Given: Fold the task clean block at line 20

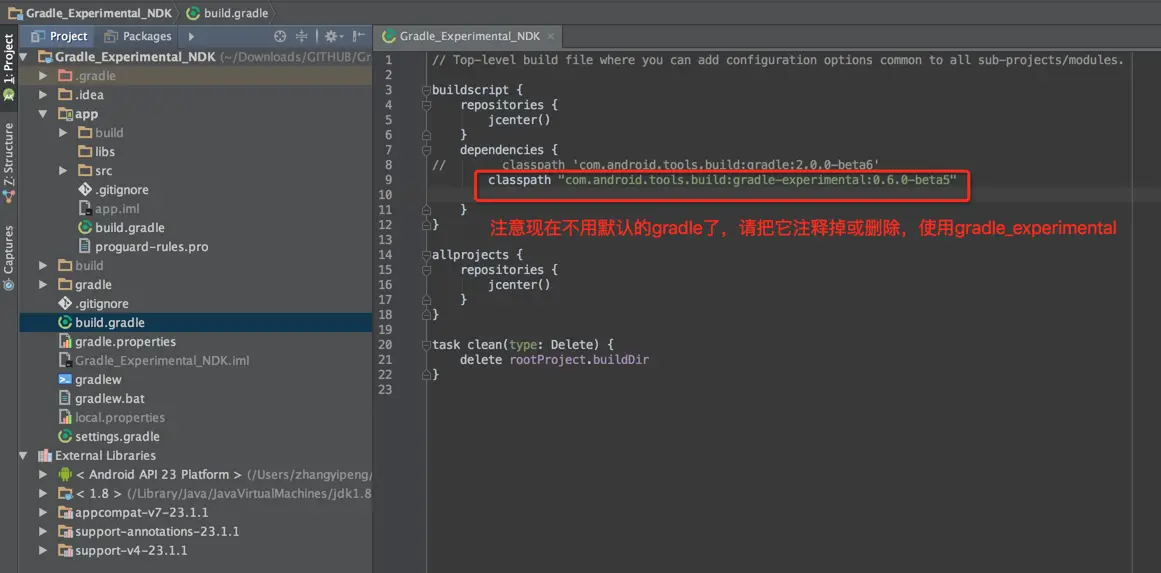Looking at the screenshot, I should pos(426,345).
